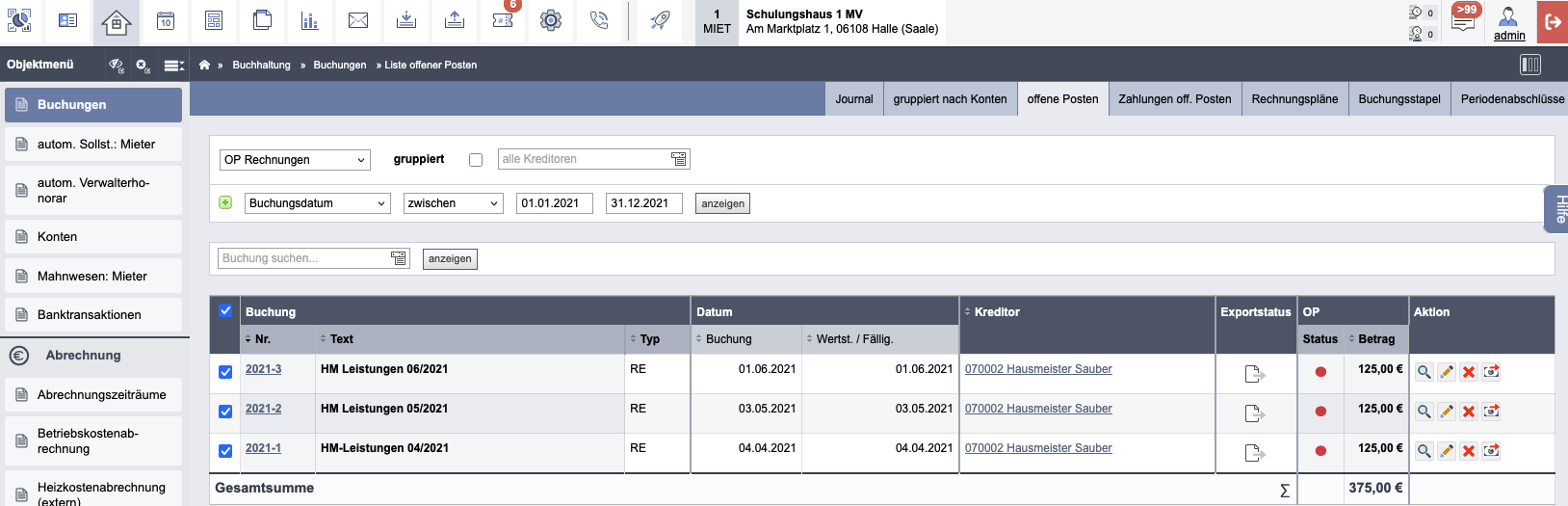The height and width of the screenshot is (506, 1568).
Task: Click the anzeigen button next to date range
Action: (722, 203)
